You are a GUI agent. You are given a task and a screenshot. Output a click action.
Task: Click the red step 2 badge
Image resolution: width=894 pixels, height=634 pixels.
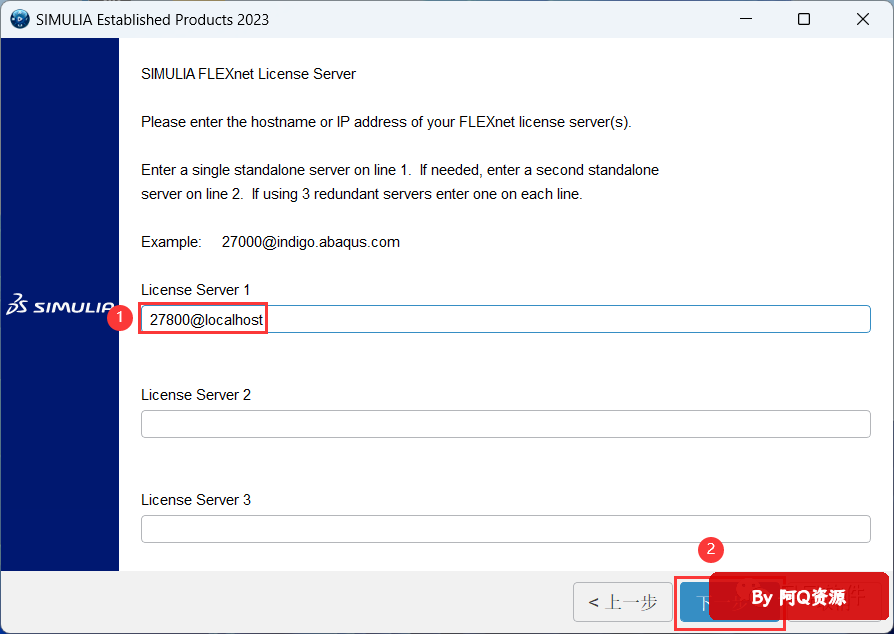(710, 549)
